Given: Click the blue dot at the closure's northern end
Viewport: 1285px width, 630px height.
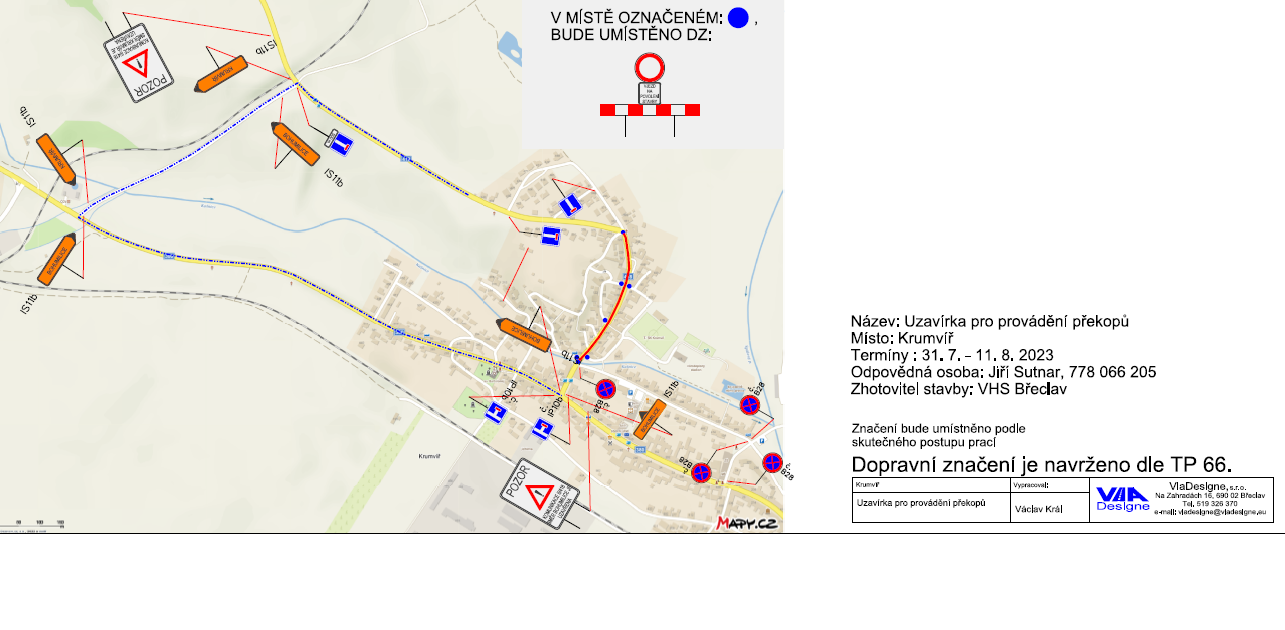Looking at the screenshot, I should tap(623, 233).
